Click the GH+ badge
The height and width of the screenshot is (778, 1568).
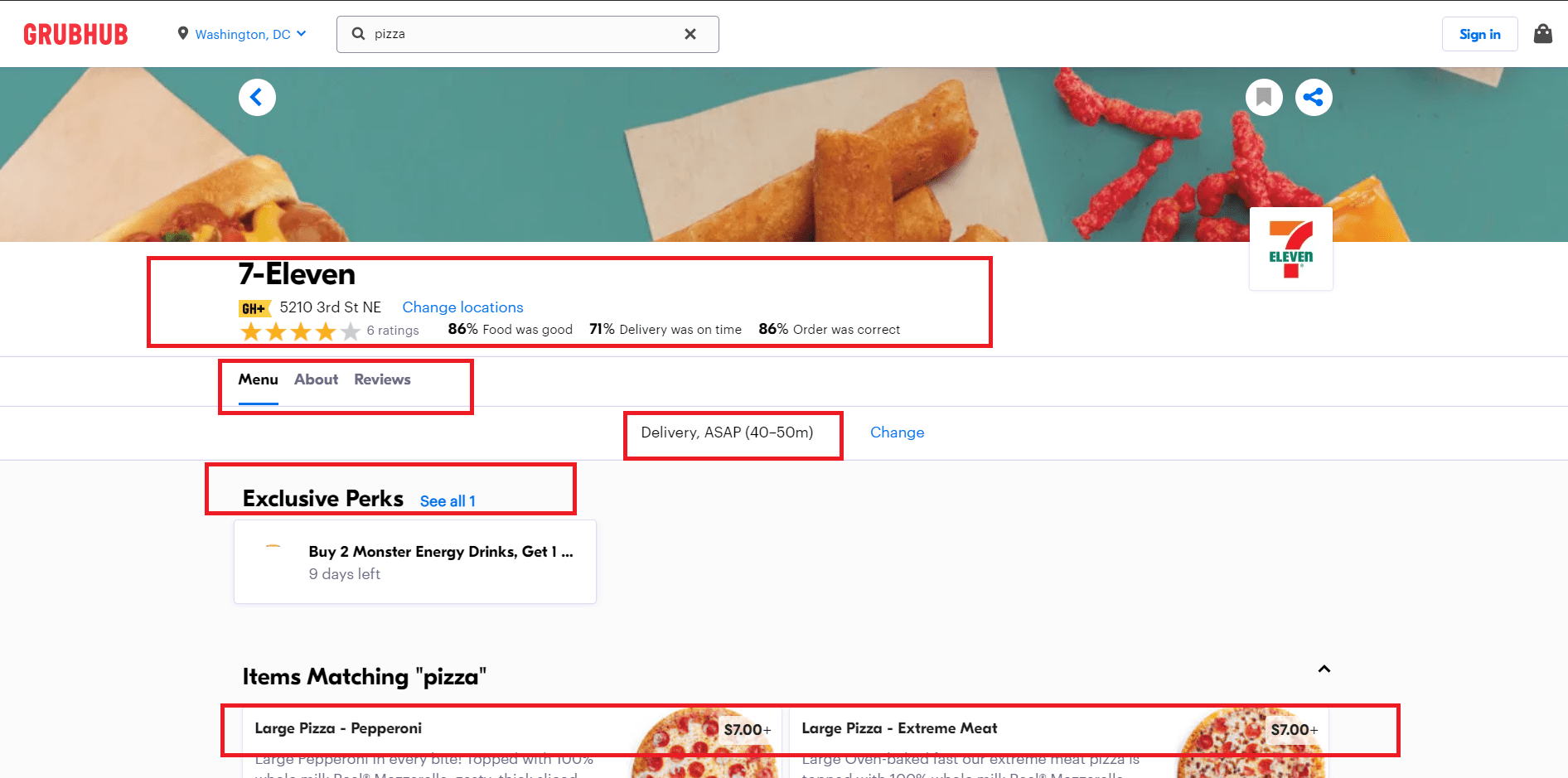(254, 309)
